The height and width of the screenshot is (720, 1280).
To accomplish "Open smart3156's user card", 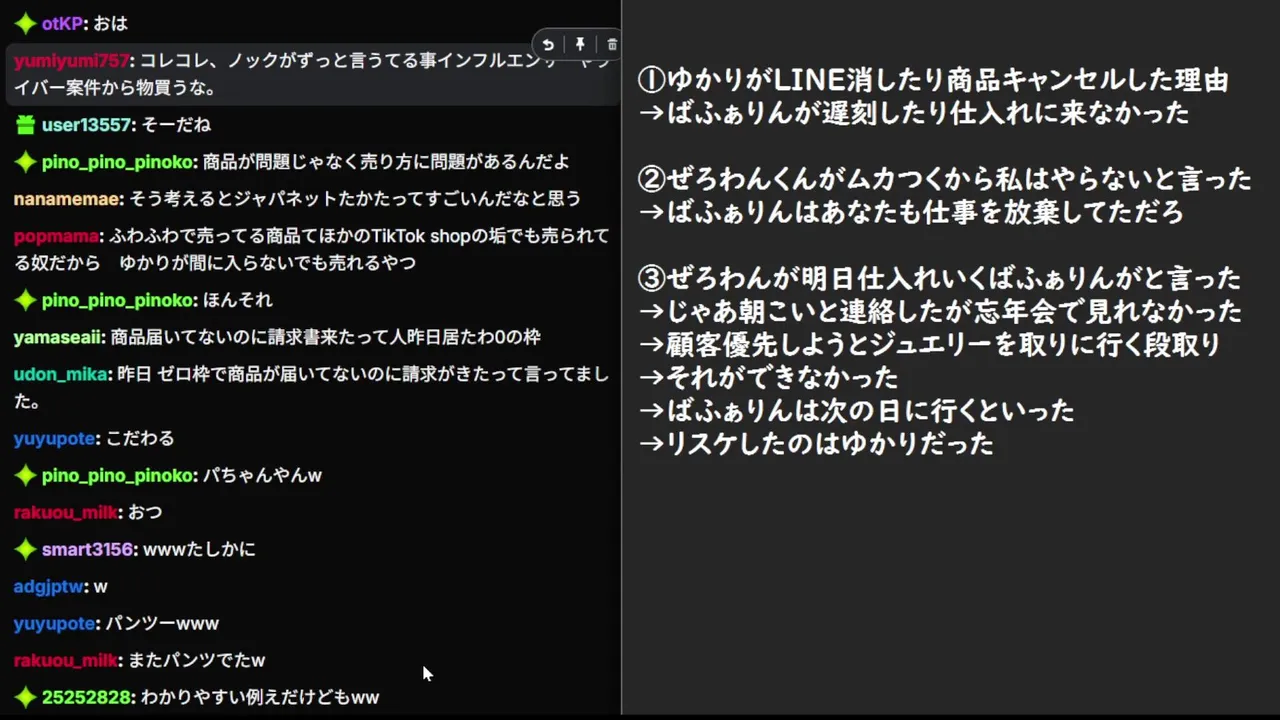I will coord(87,549).
